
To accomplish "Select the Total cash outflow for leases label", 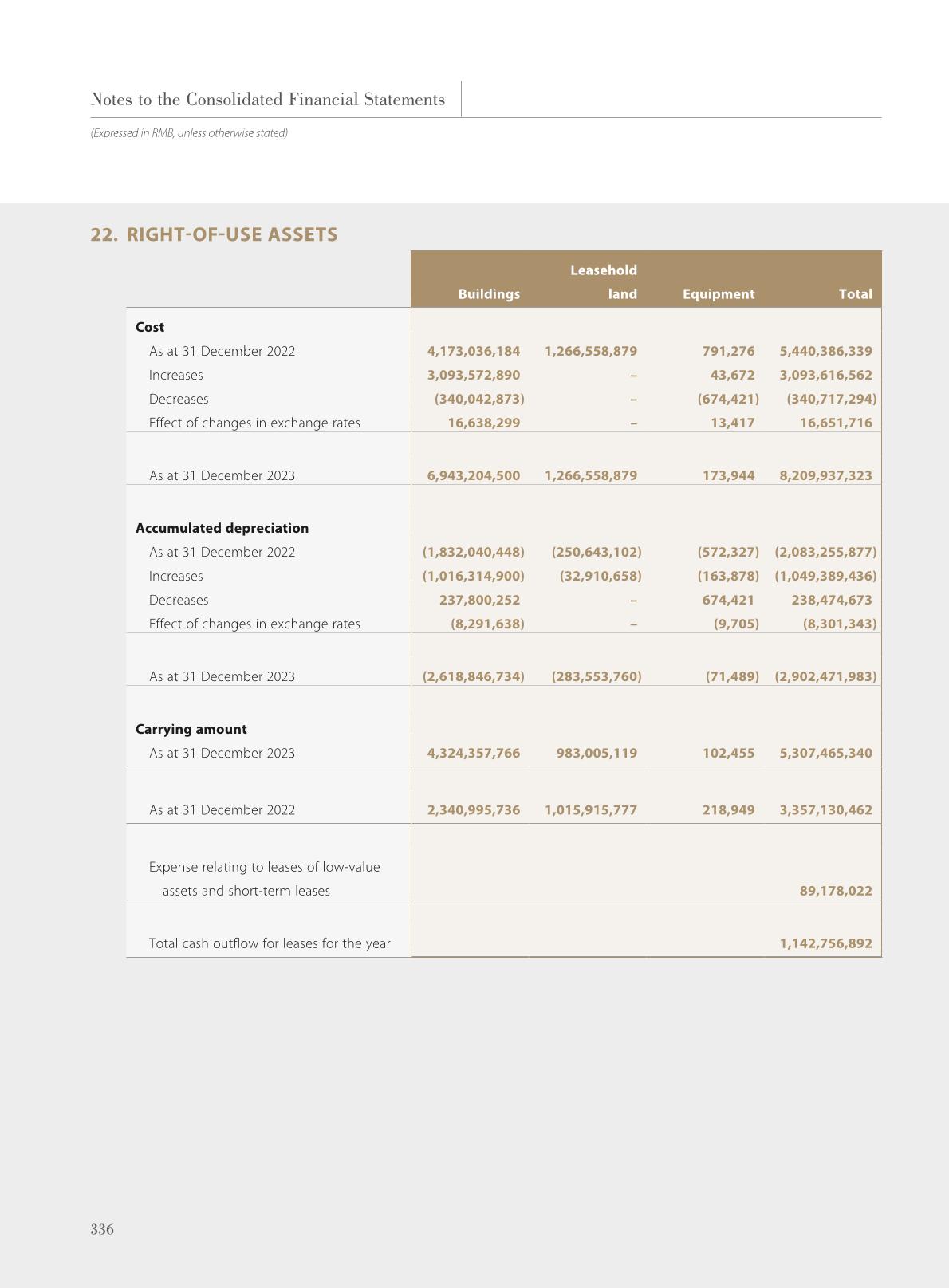I will [270, 943].
